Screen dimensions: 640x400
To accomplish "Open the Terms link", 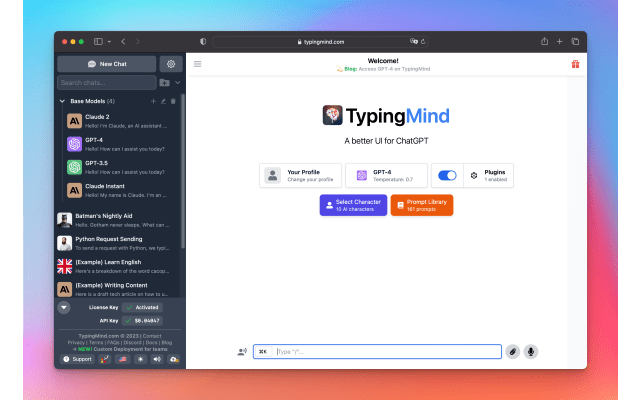I will coord(96,342).
